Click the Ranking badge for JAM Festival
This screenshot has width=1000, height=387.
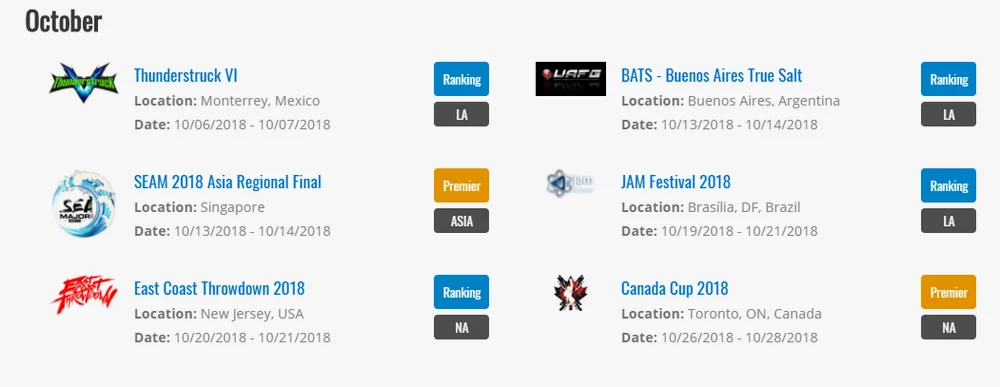(x=948, y=186)
